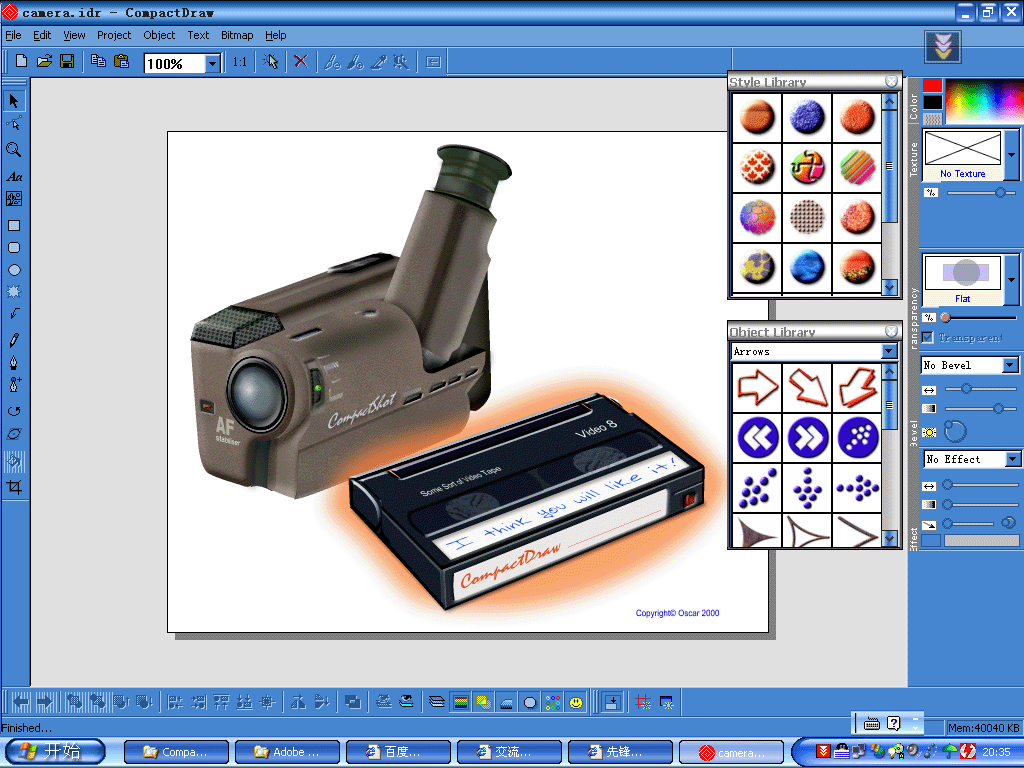Viewport: 1024px width, 768px height.
Task: Select the zoom magnifier tool
Action: 14,150
